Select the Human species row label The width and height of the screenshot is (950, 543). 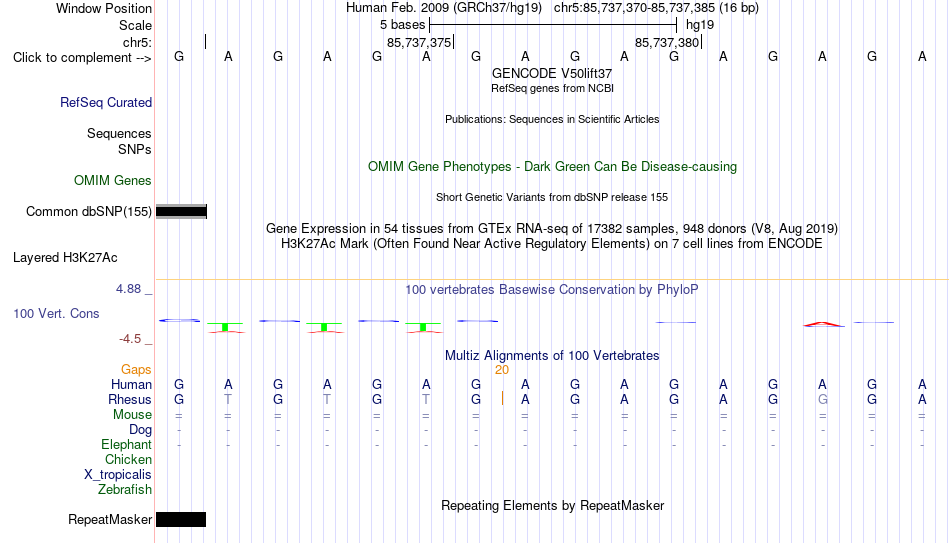131,385
